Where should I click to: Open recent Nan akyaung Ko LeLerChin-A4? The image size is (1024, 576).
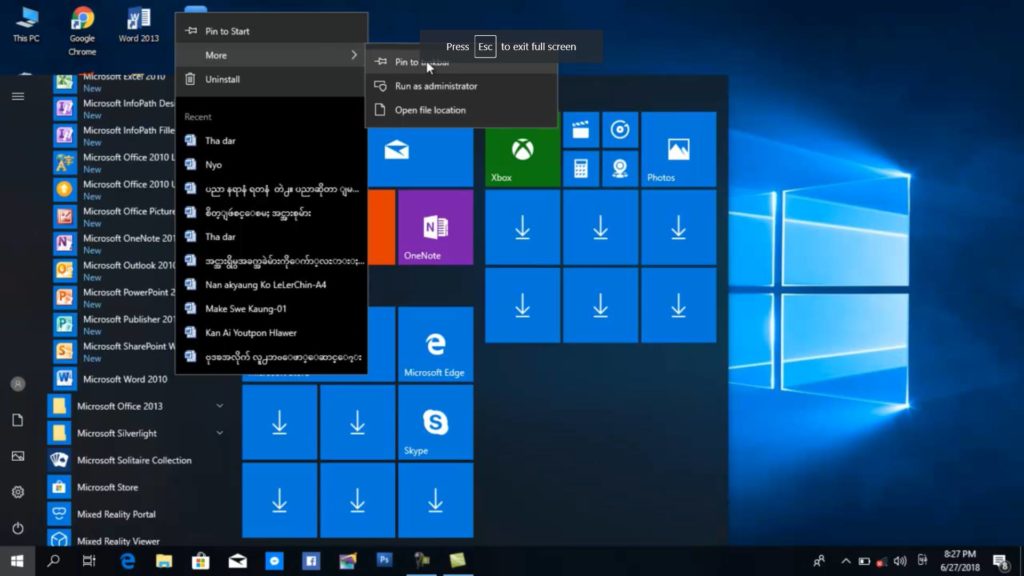[271, 285]
